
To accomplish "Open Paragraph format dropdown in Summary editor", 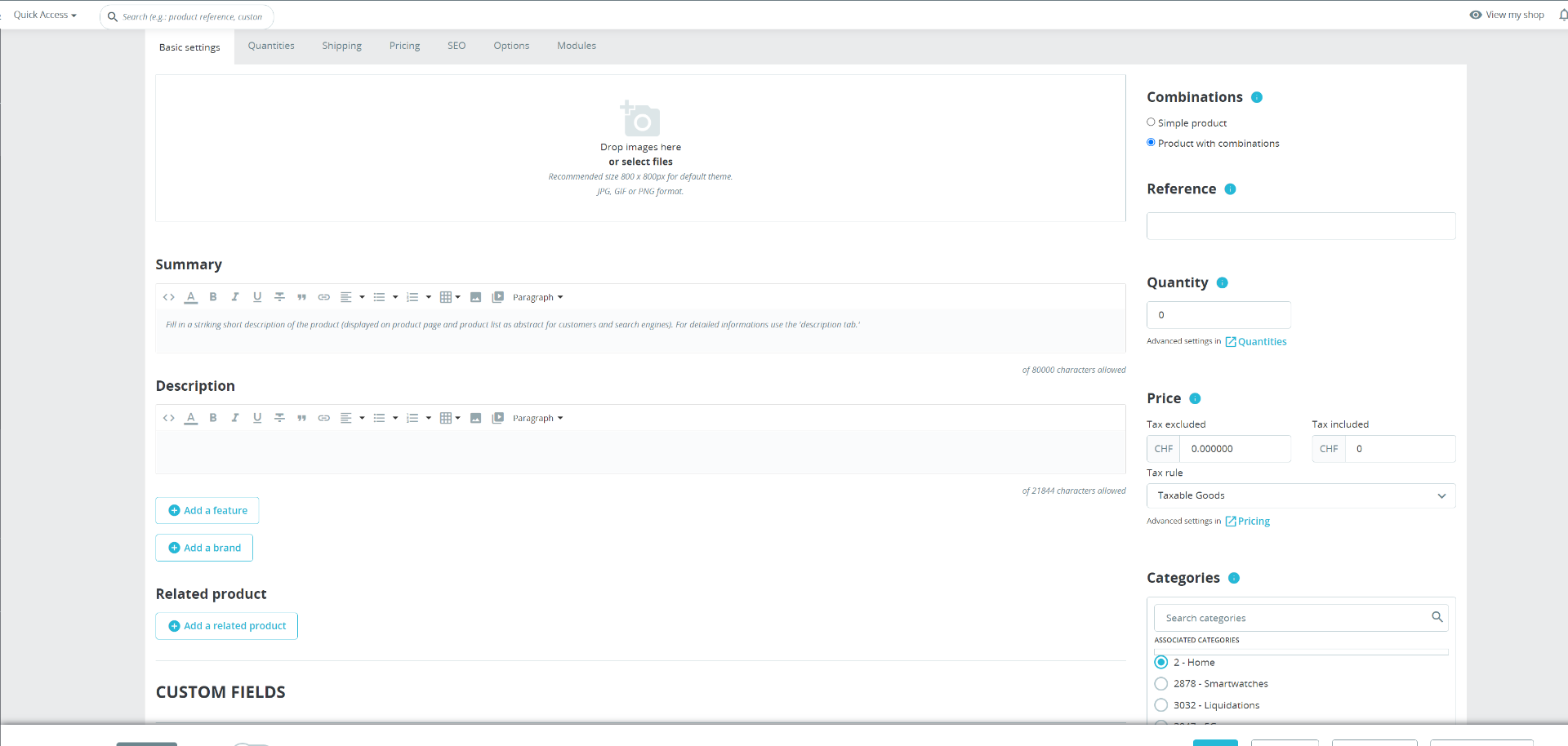I will coord(537,297).
